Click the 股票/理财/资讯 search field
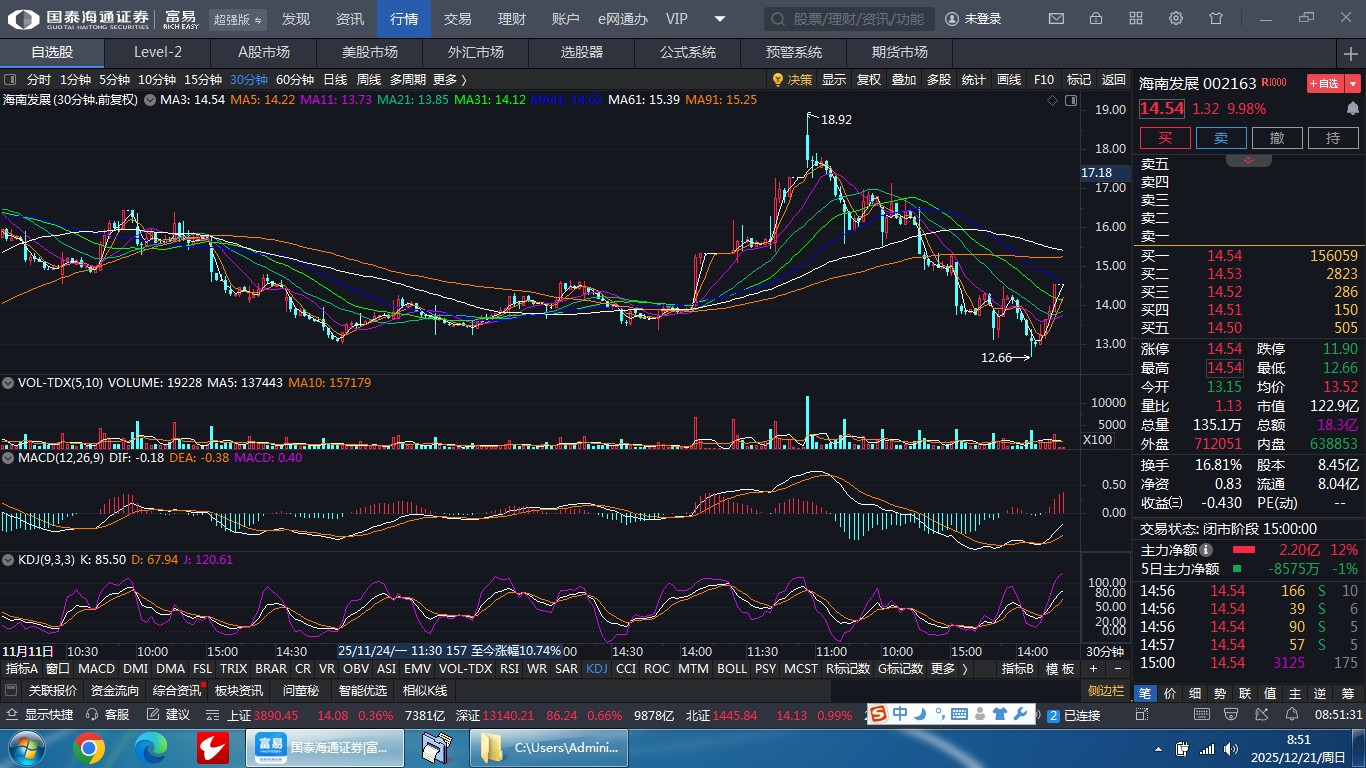The width and height of the screenshot is (1366, 768). (850, 19)
